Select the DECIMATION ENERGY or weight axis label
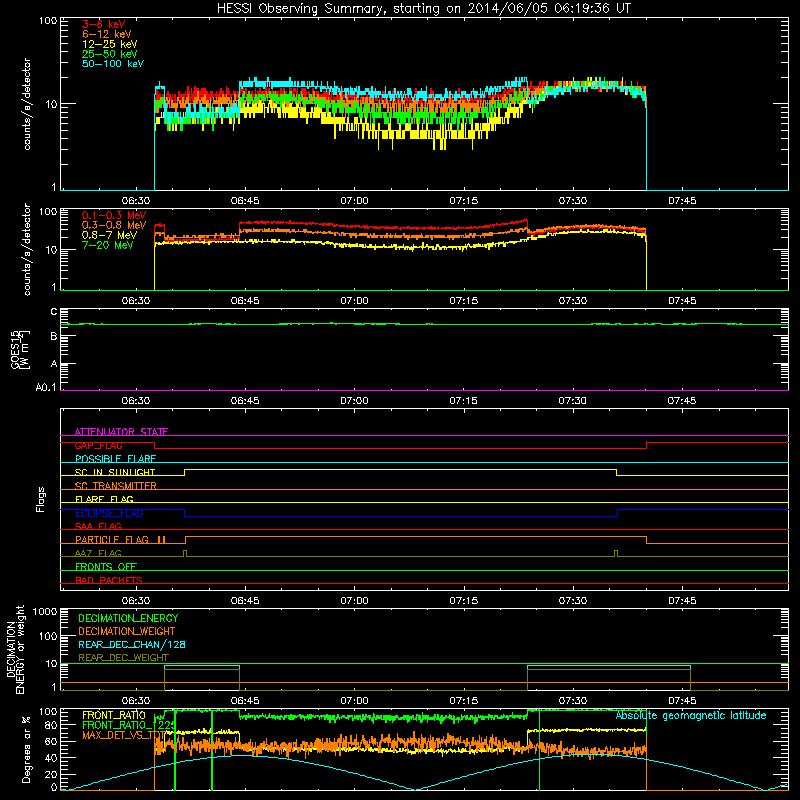The image size is (800, 800). pos(15,649)
